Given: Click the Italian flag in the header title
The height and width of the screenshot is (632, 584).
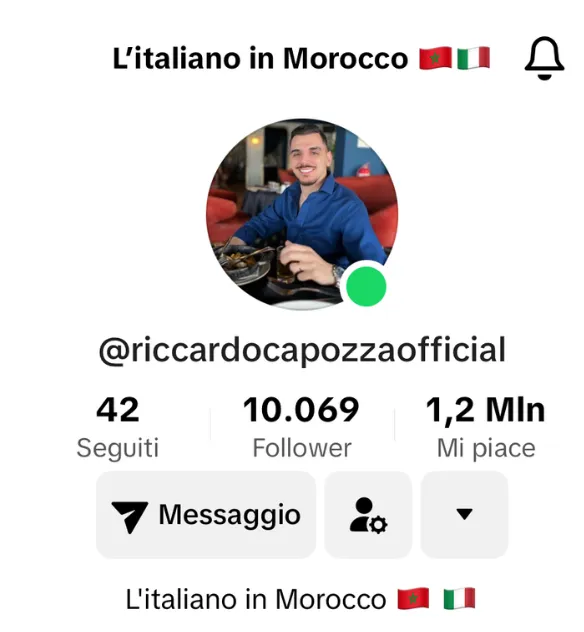Looking at the screenshot, I should [x=474, y=58].
